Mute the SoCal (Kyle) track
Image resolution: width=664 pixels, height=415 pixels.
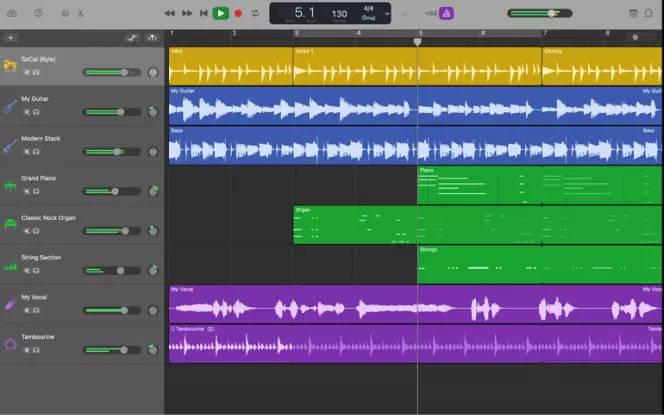tap(27, 72)
